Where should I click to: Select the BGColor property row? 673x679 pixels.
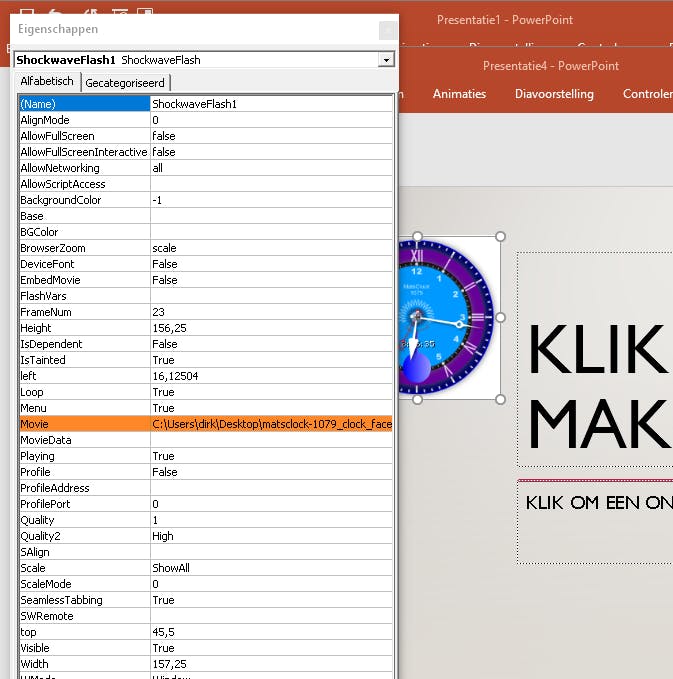tap(206, 232)
